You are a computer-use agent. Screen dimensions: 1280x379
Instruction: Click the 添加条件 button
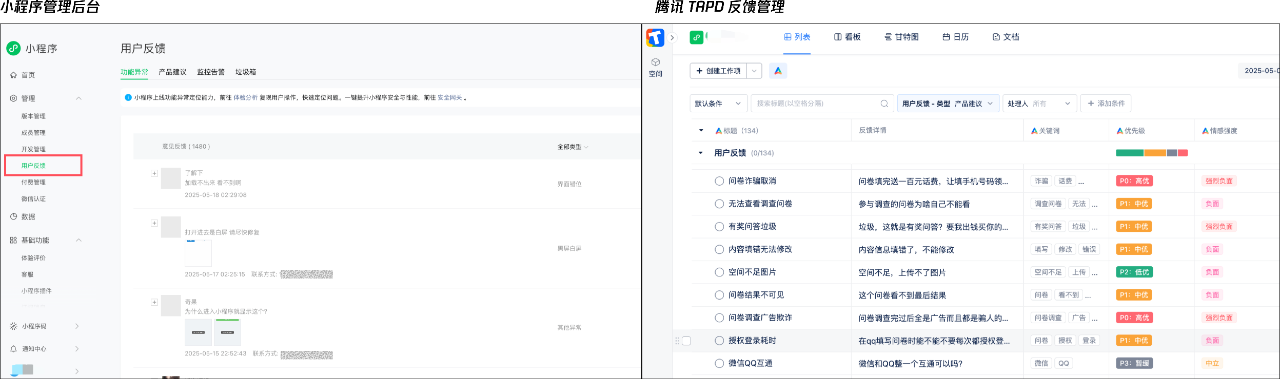(x=1105, y=103)
